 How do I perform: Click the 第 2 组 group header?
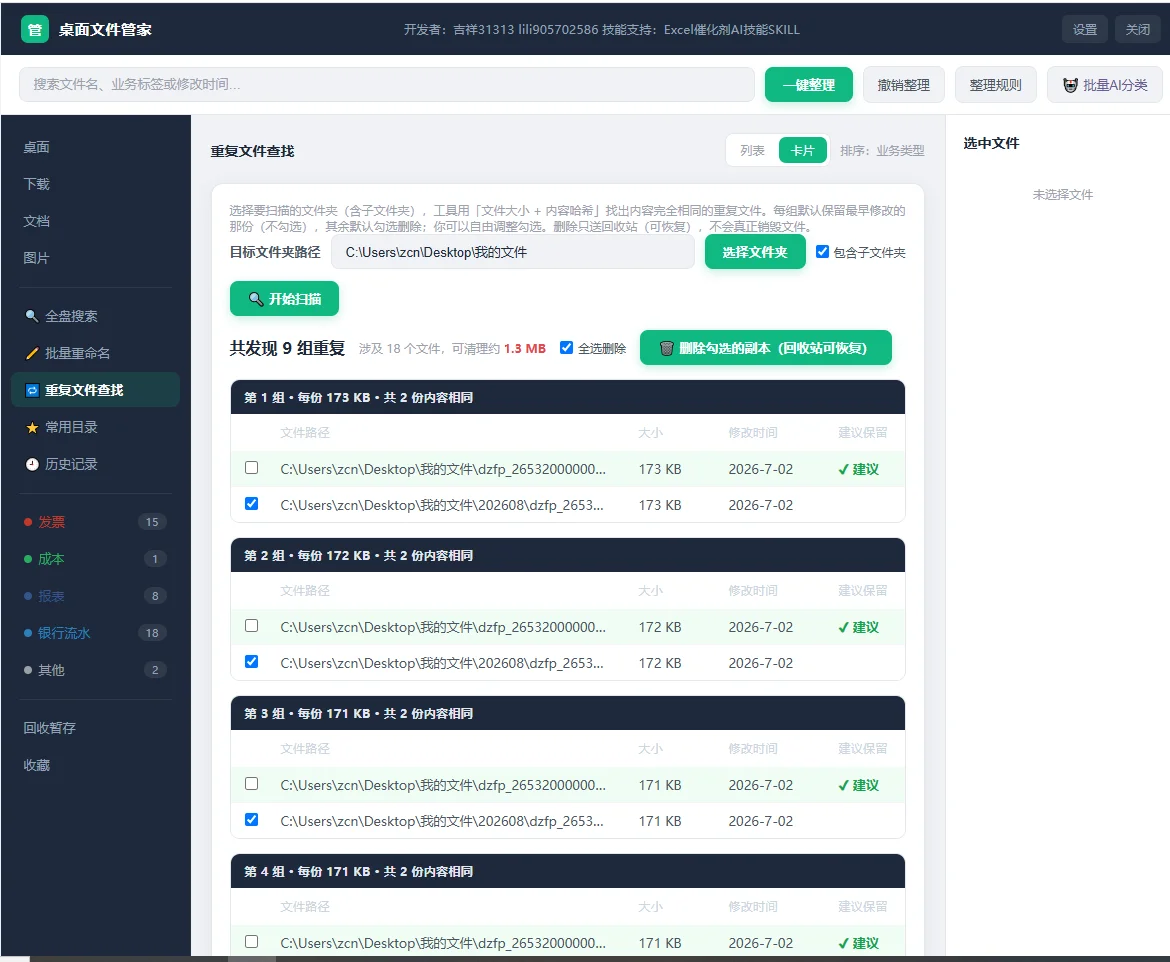(568, 555)
